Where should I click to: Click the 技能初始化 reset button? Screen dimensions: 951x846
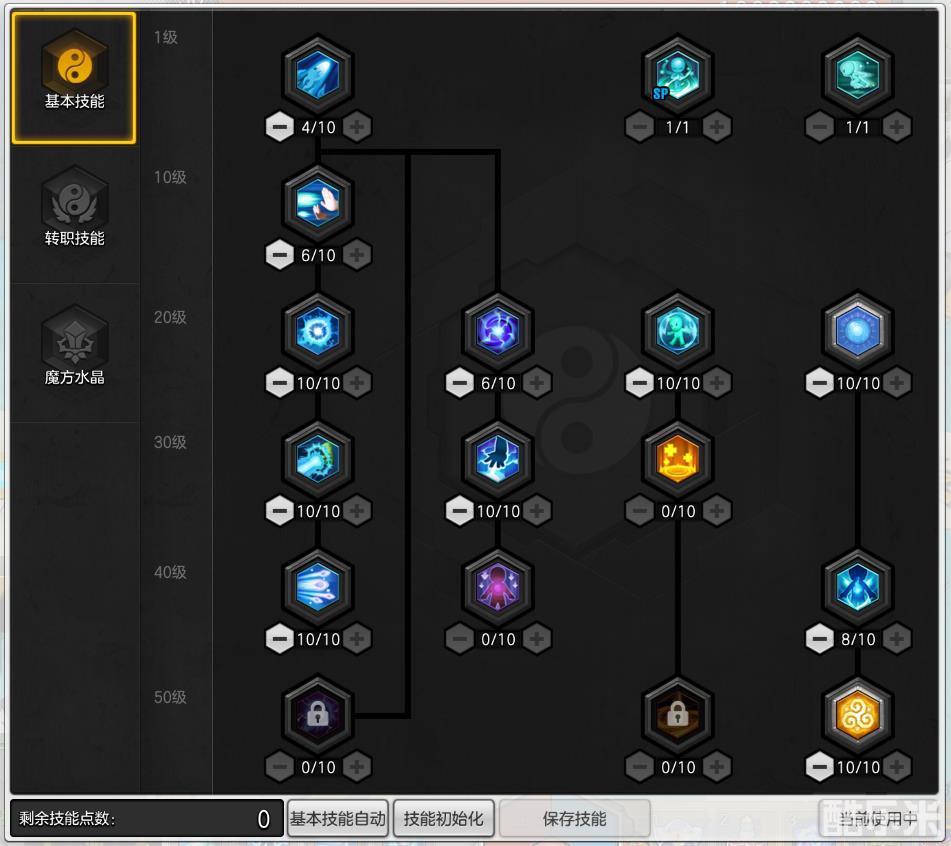point(443,819)
